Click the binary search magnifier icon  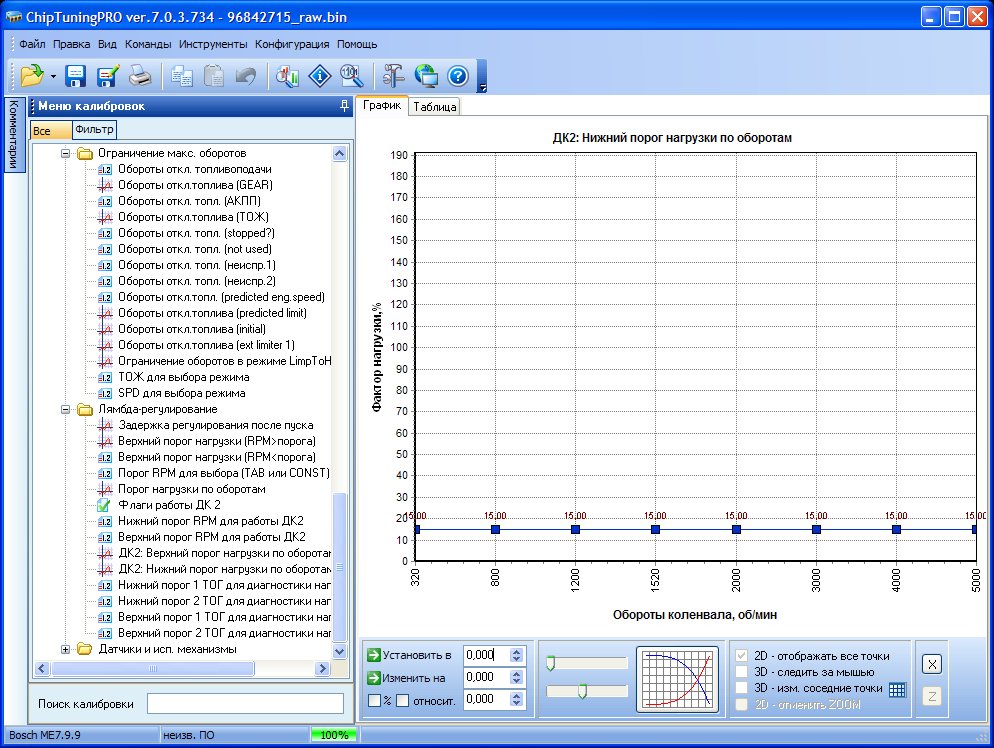click(350, 75)
